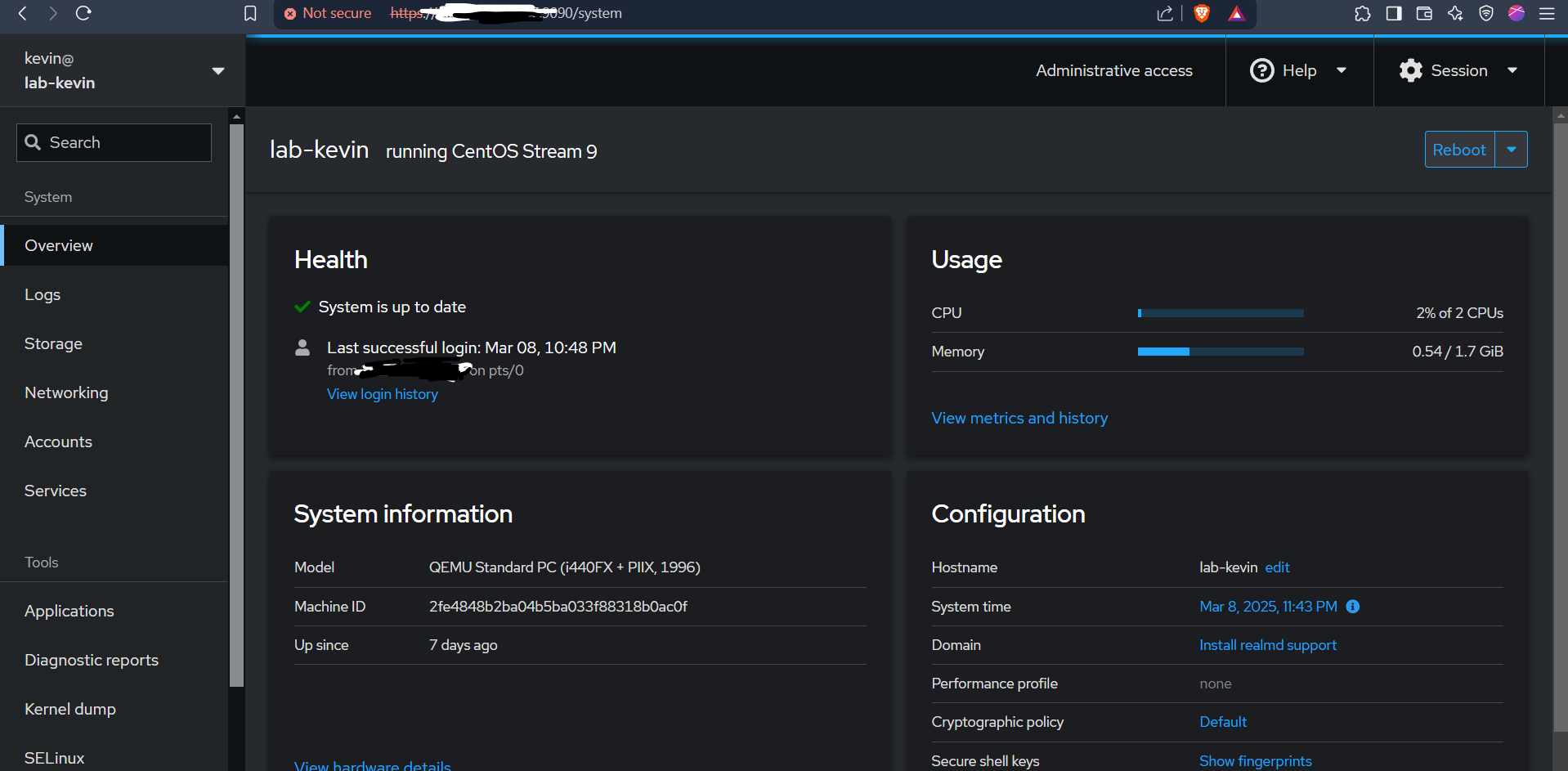The height and width of the screenshot is (771, 1568).
Task: Open the browser hamburger menu
Action: pos(1547,13)
